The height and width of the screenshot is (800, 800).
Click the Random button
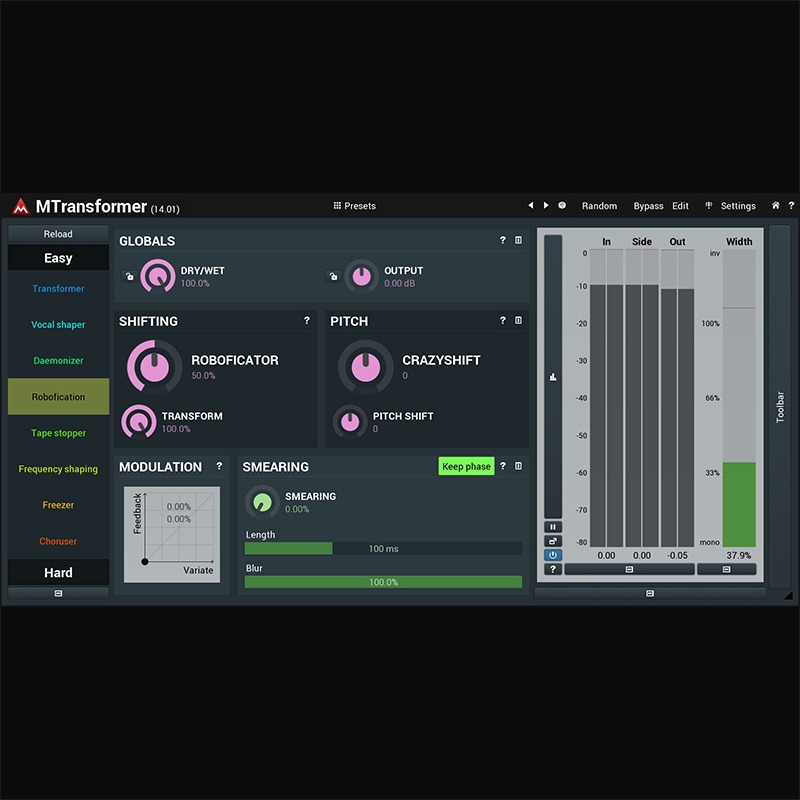point(599,206)
